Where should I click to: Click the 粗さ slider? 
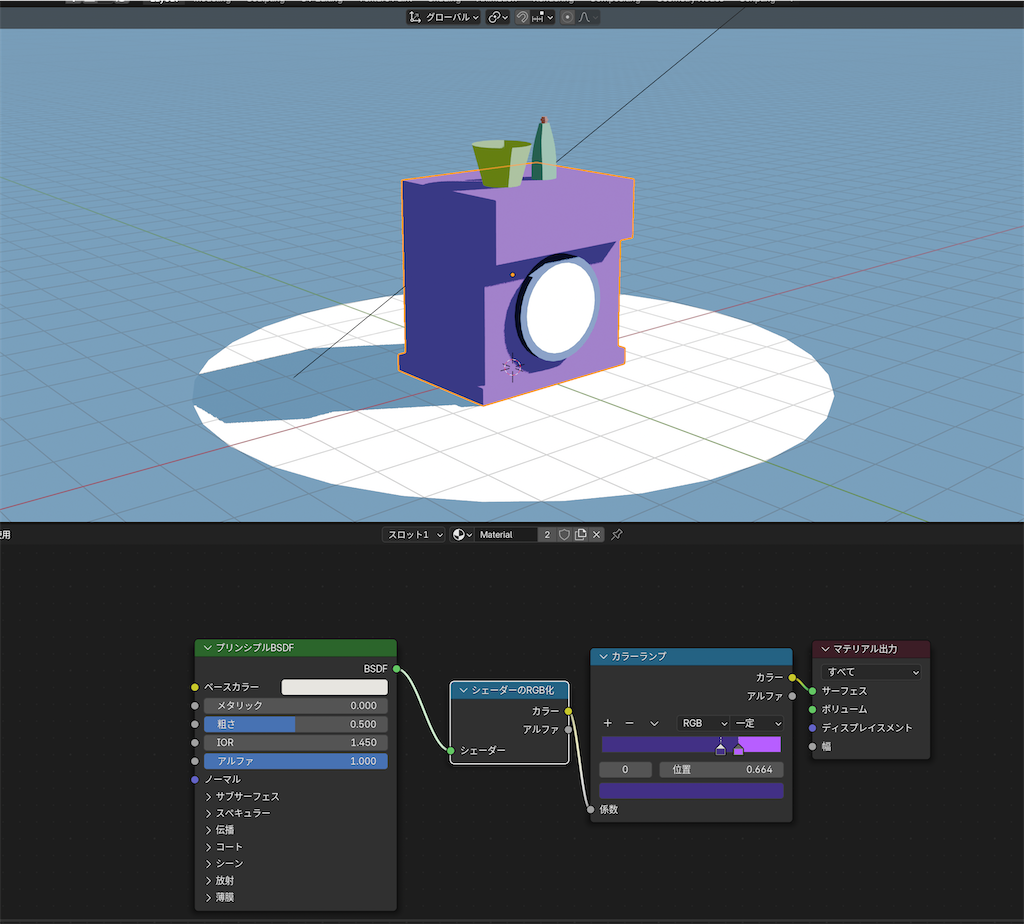(296, 724)
